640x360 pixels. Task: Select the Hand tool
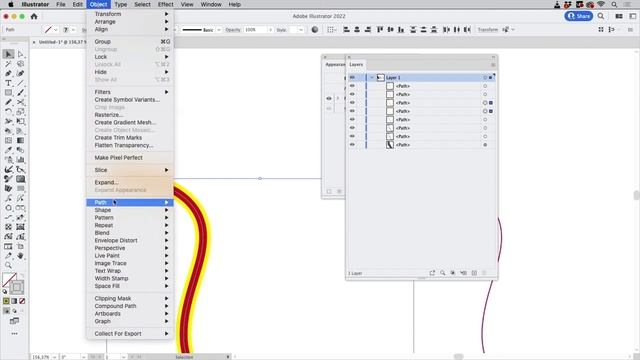[20, 256]
